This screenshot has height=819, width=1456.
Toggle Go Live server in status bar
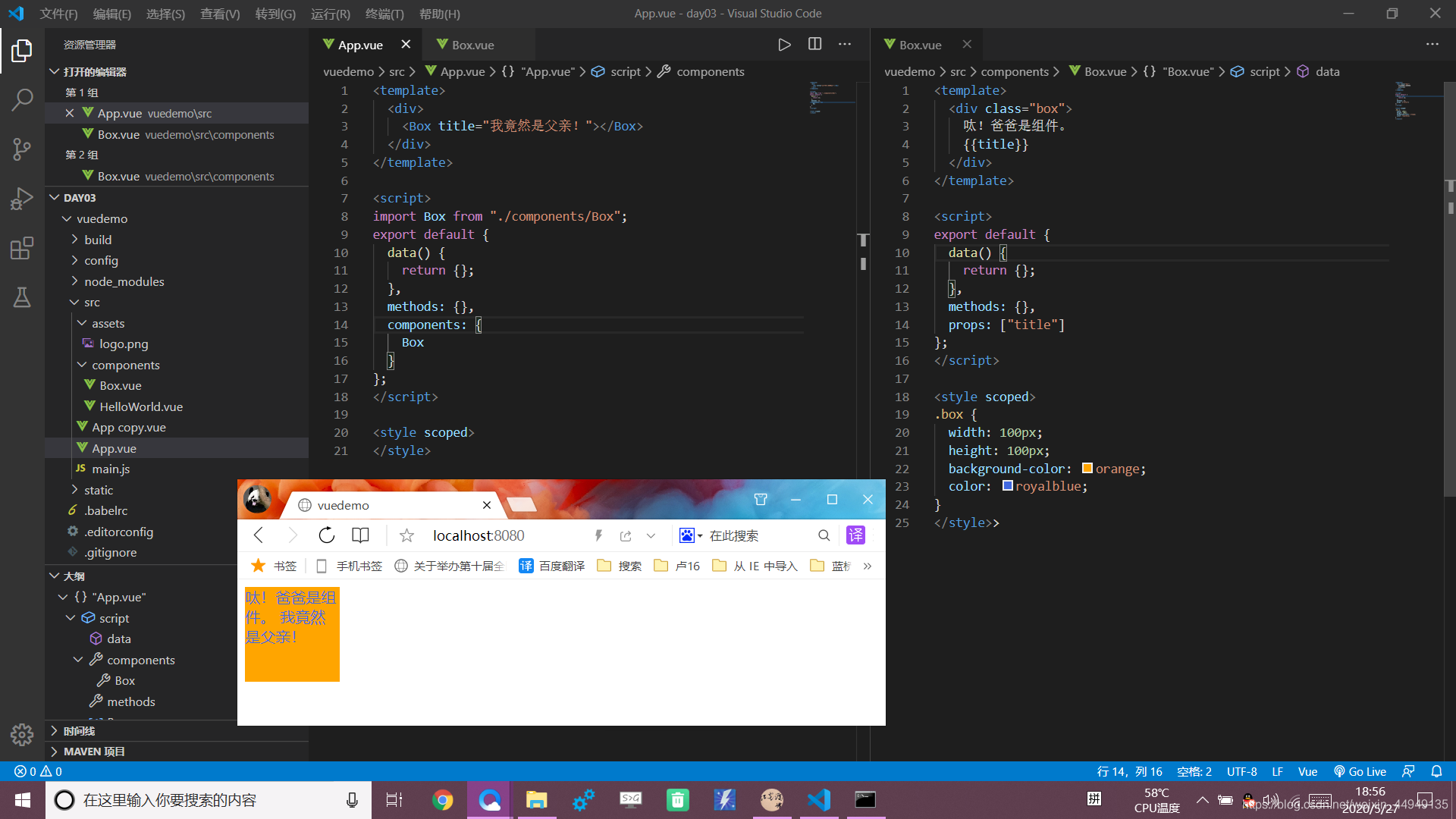(1360, 771)
